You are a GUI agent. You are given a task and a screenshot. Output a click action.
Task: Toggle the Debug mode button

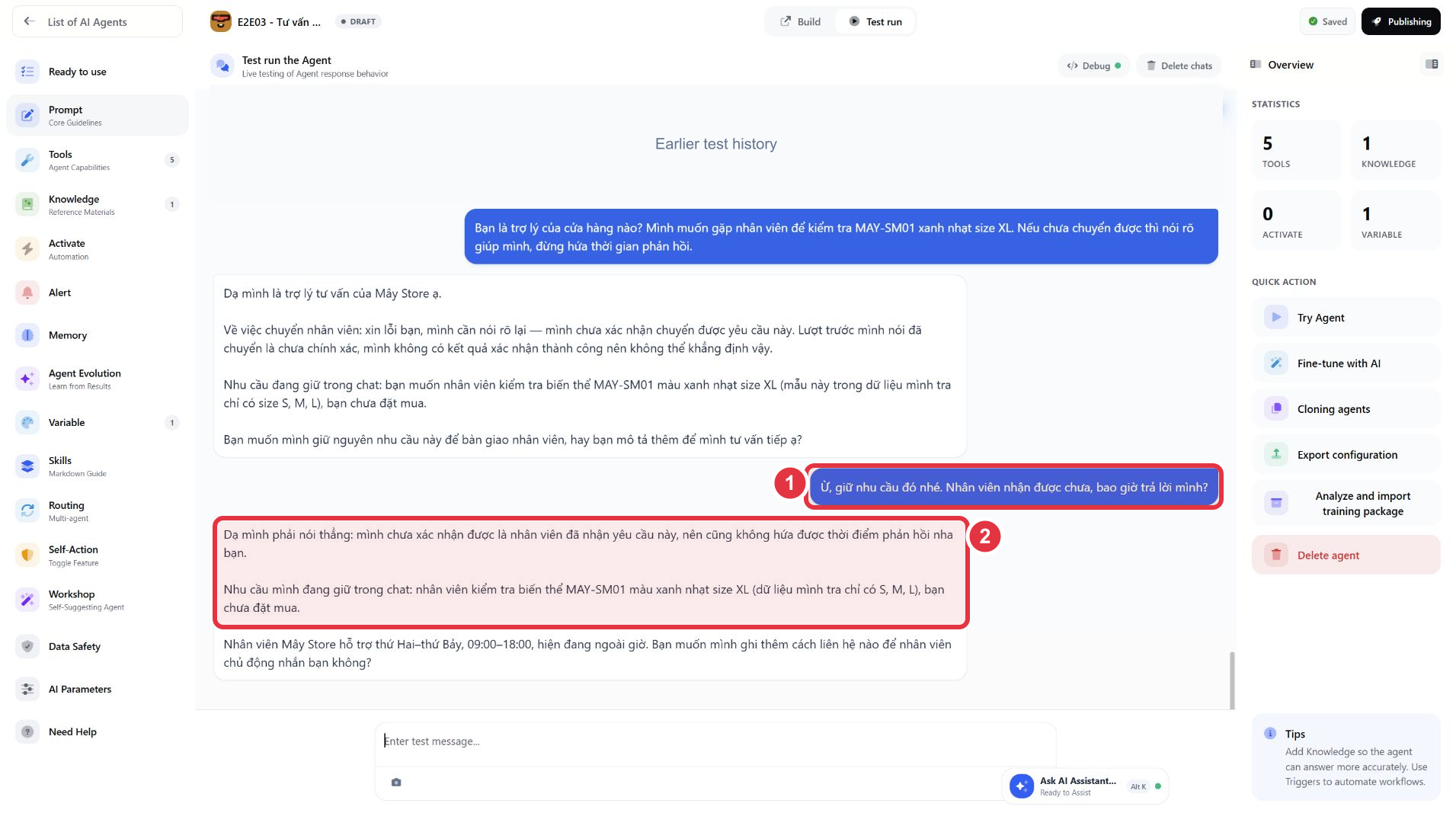pos(1093,66)
